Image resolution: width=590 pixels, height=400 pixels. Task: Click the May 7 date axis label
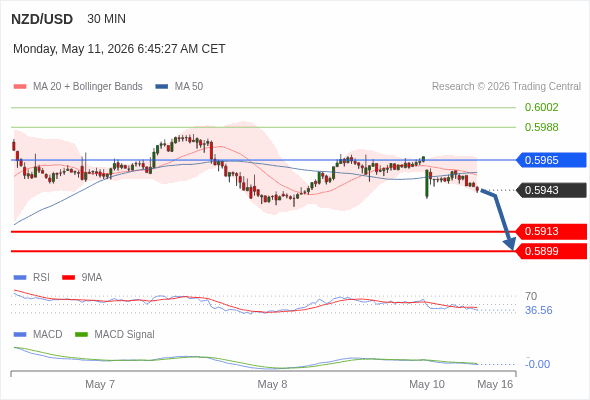pos(100,384)
